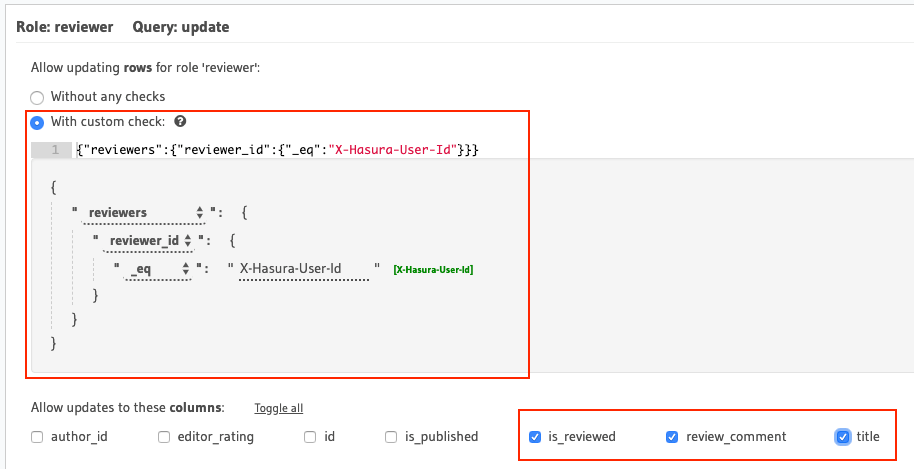This screenshot has width=914, height=469.
Task: Check the id column checkbox
Action: 310,437
